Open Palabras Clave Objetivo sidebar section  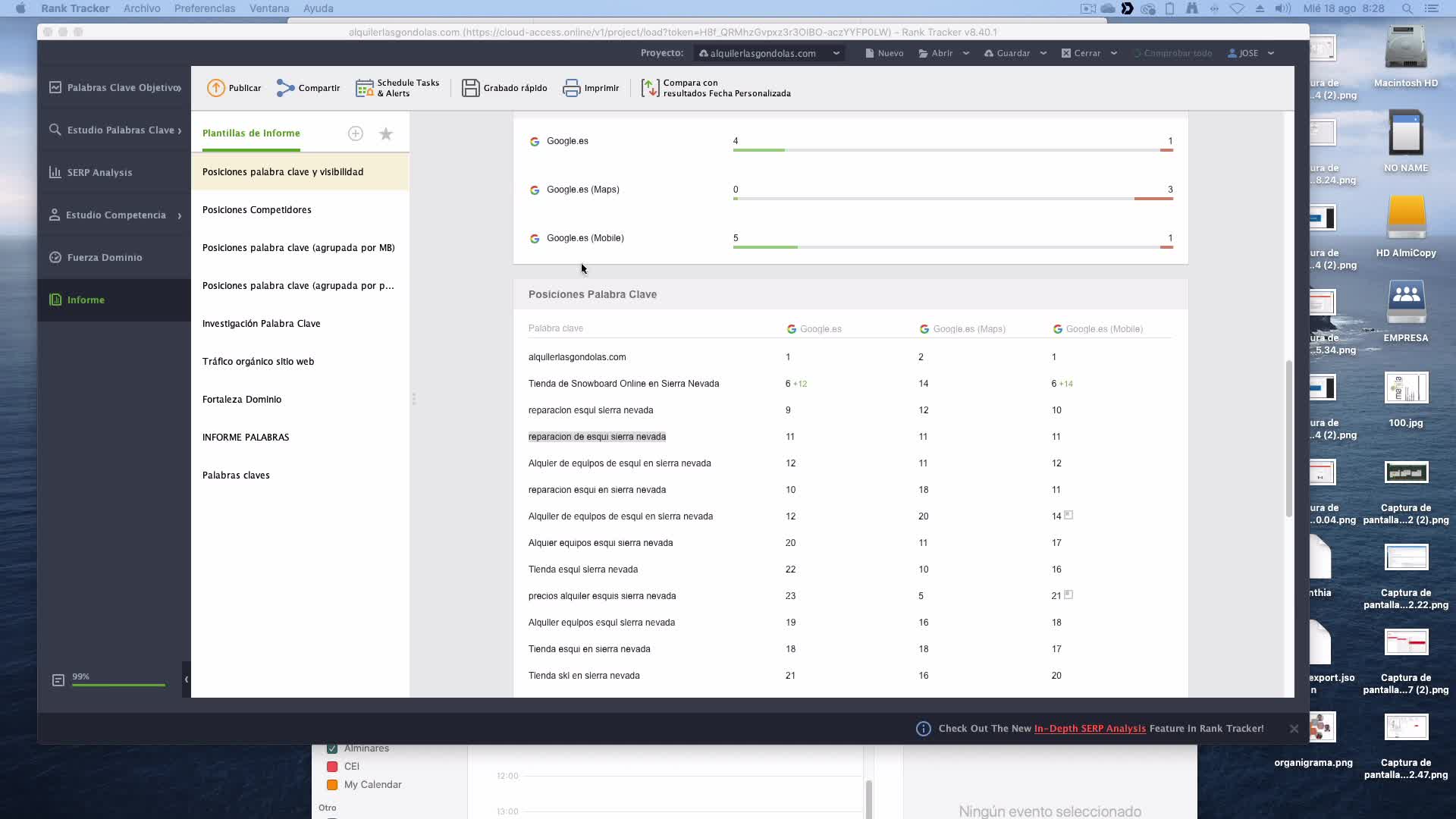tap(114, 88)
